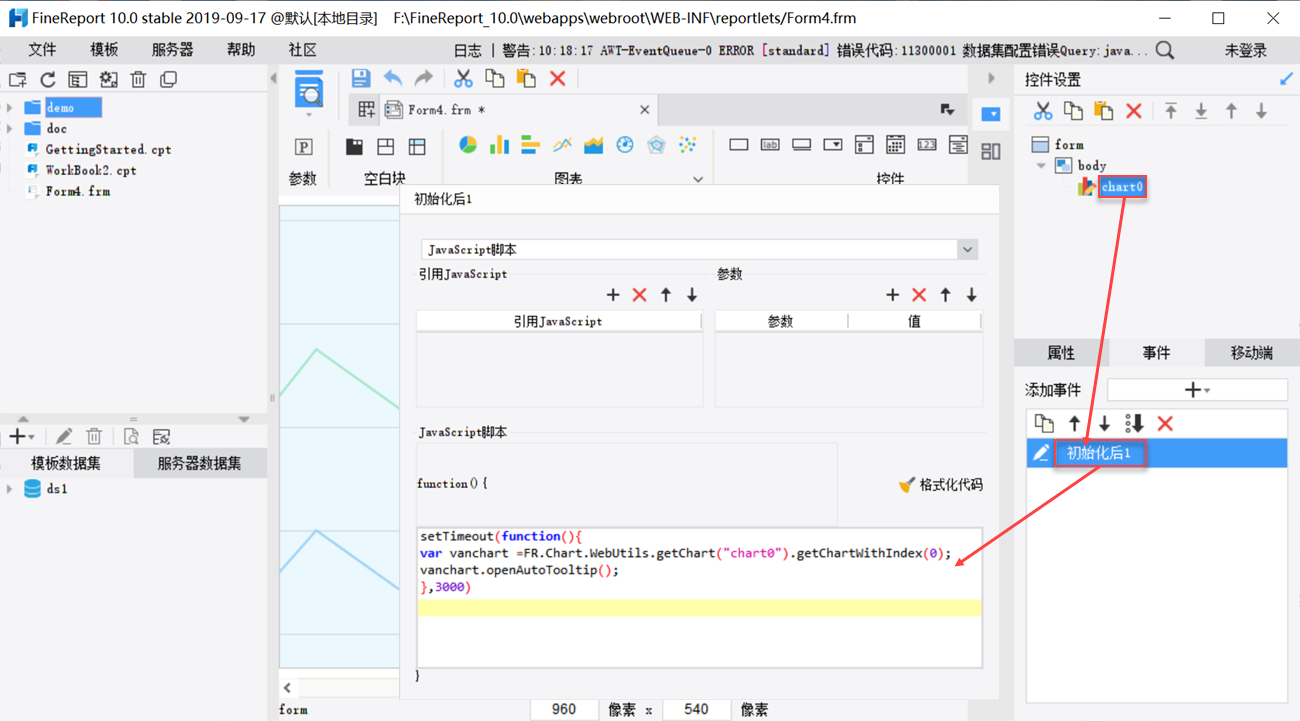Viewport: 1300px width, 721px height.
Task: Open the JavaScript脚本 type dropdown
Action: click(x=967, y=249)
